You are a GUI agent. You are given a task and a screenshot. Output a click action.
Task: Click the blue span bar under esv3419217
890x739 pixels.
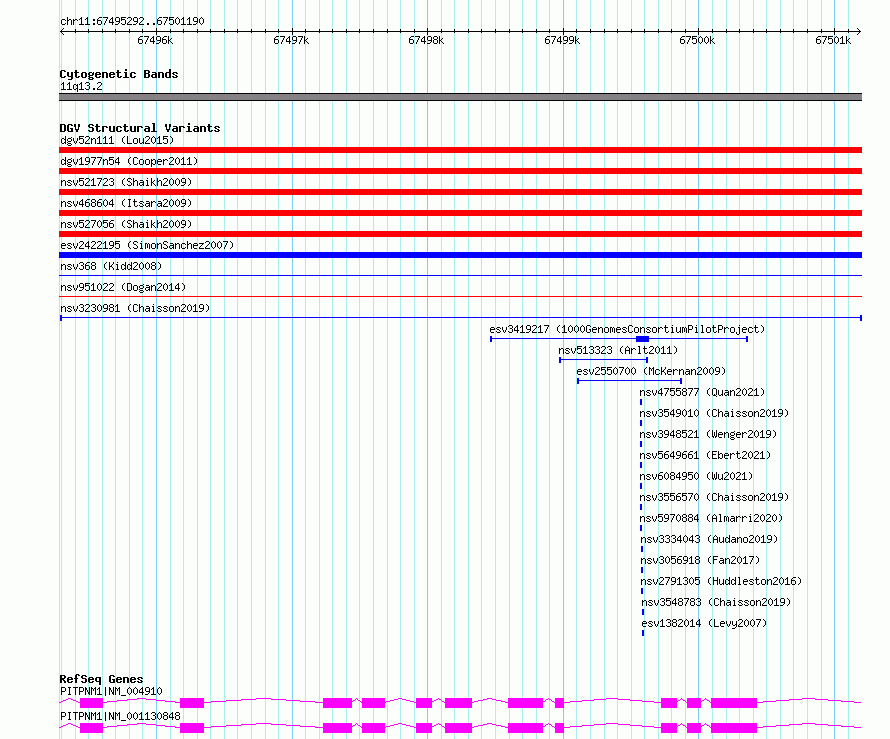[619, 339]
